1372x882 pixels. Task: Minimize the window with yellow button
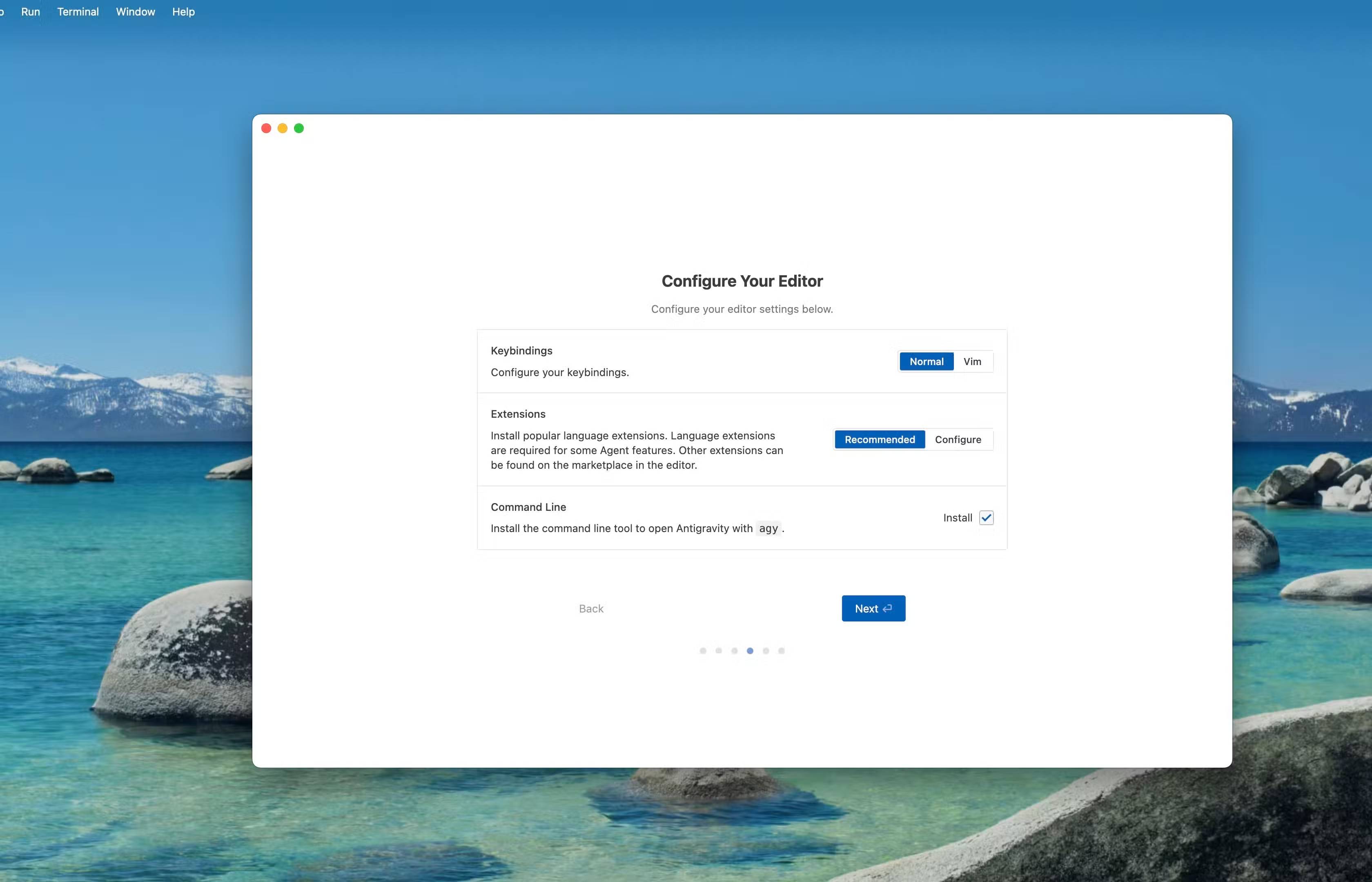[x=282, y=128]
